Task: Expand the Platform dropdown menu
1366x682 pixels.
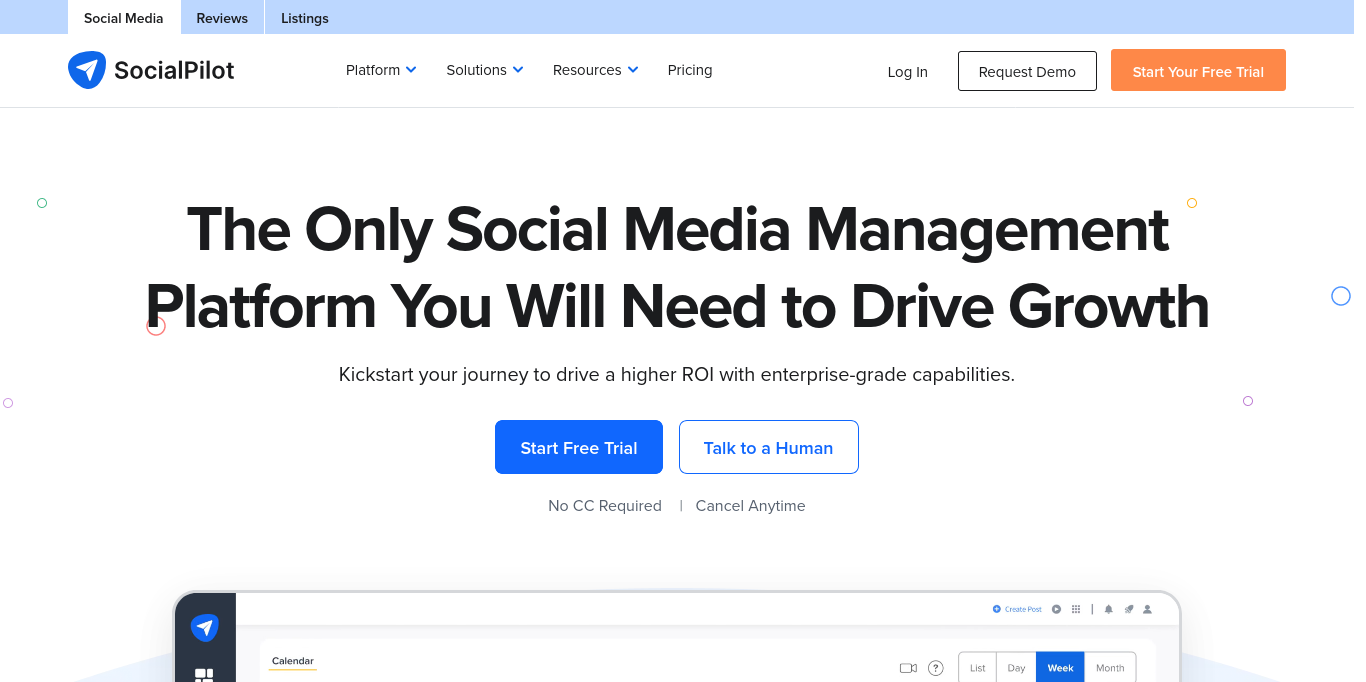Action: (x=381, y=70)
